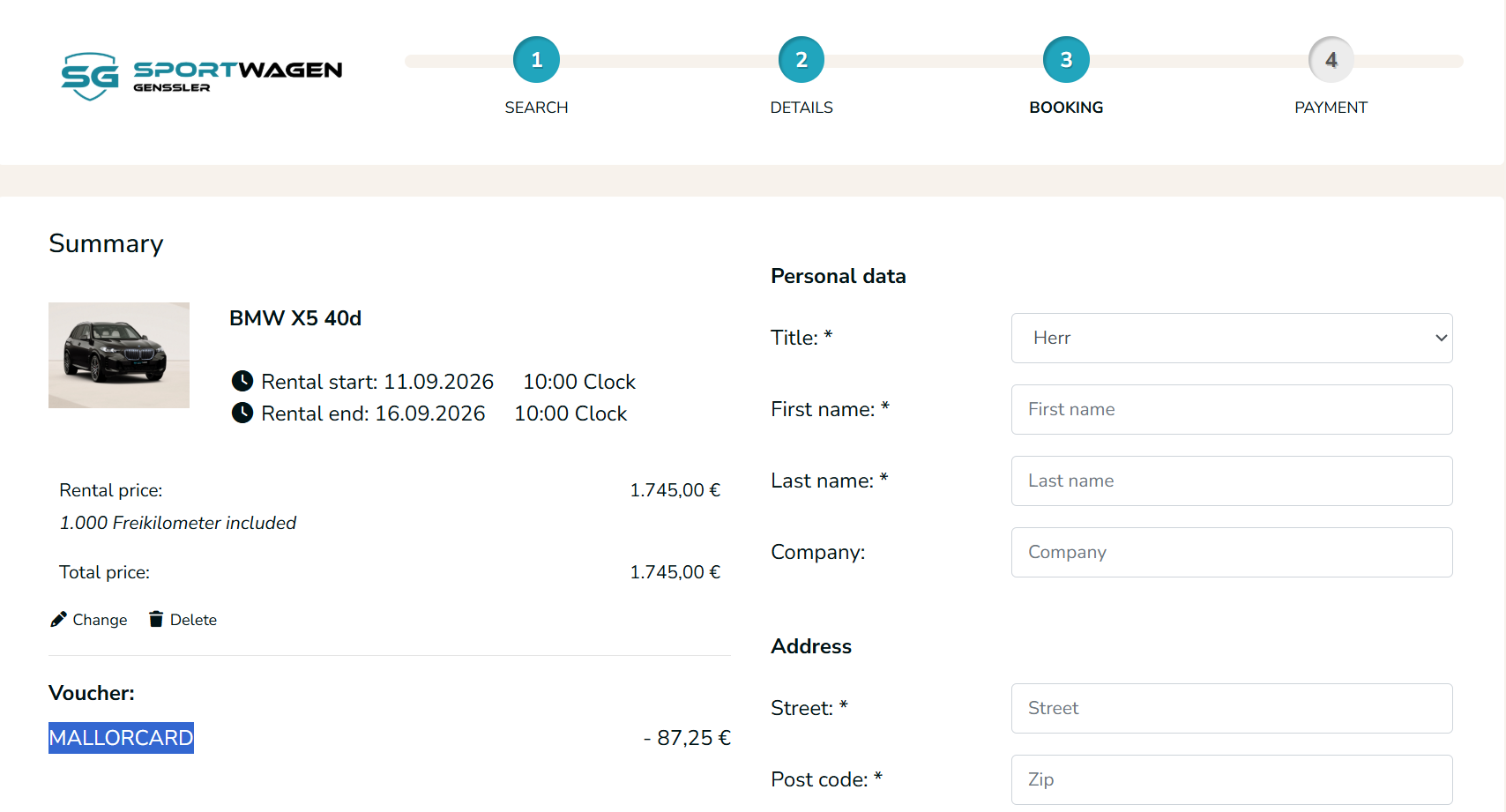
Task: Click the Rental start time 10:00 Clock
Action: 579,382
